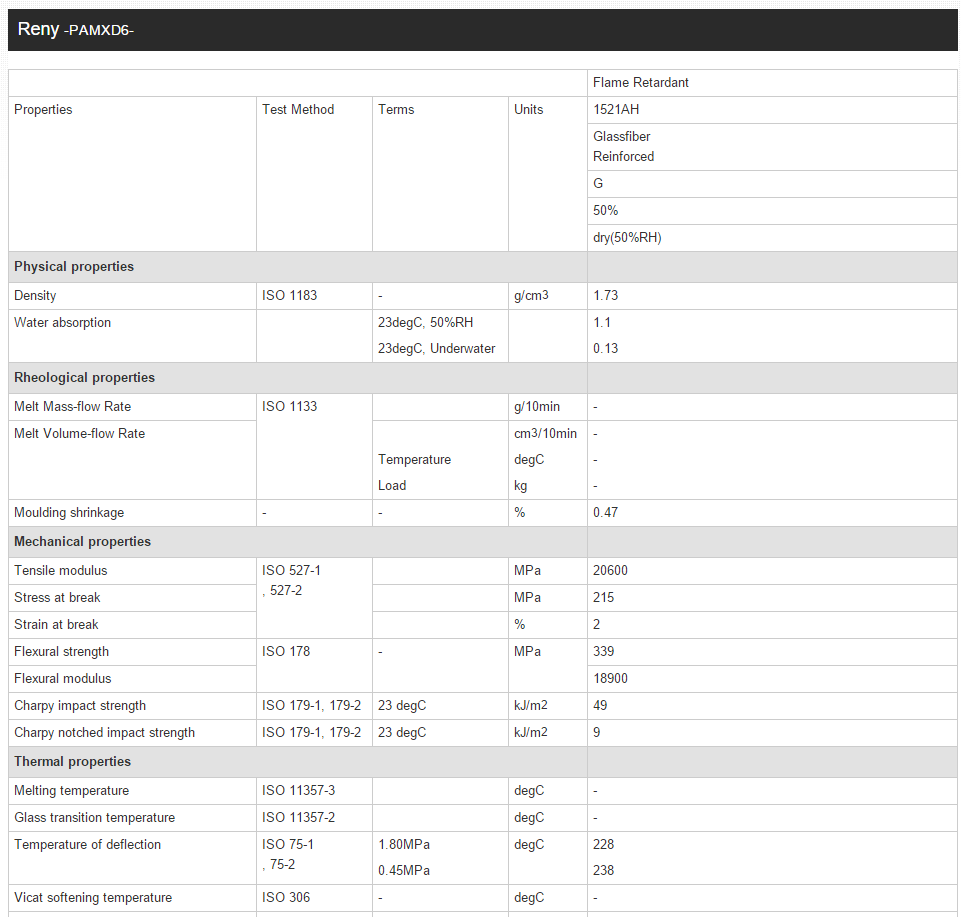Click the water absorption value 0.13
The height and width of the screenshot is (917, 961).
pyautogui.click(x=606, y=349)
